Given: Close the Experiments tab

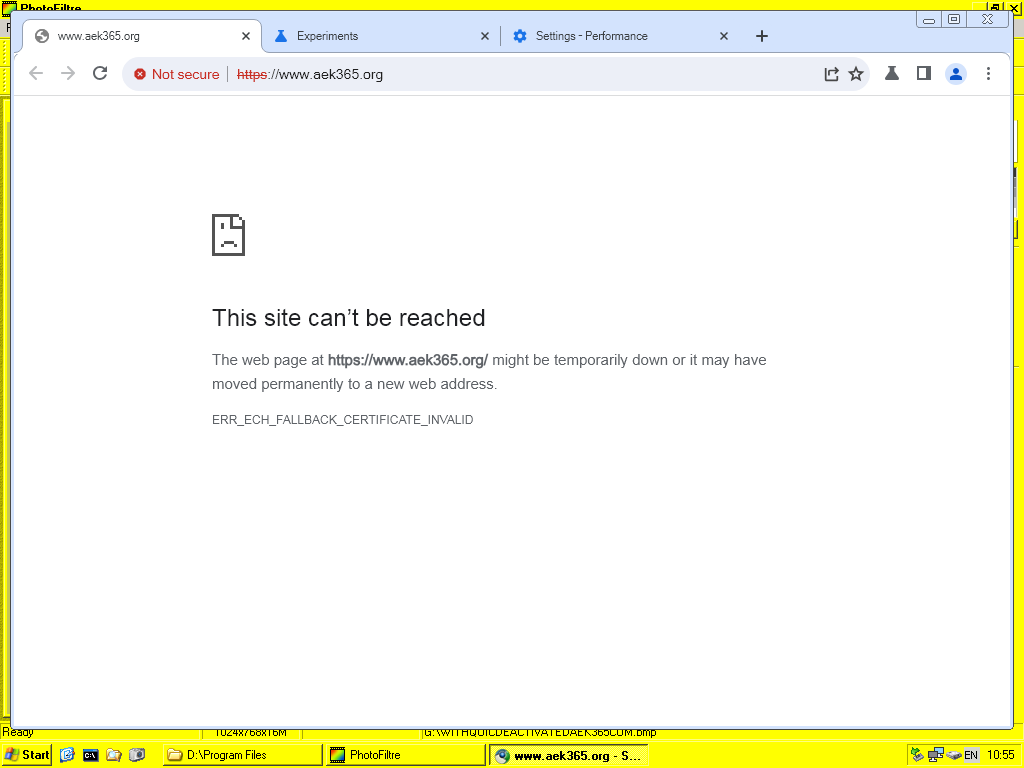Looking at the screenshot, I should pos(485,36).
